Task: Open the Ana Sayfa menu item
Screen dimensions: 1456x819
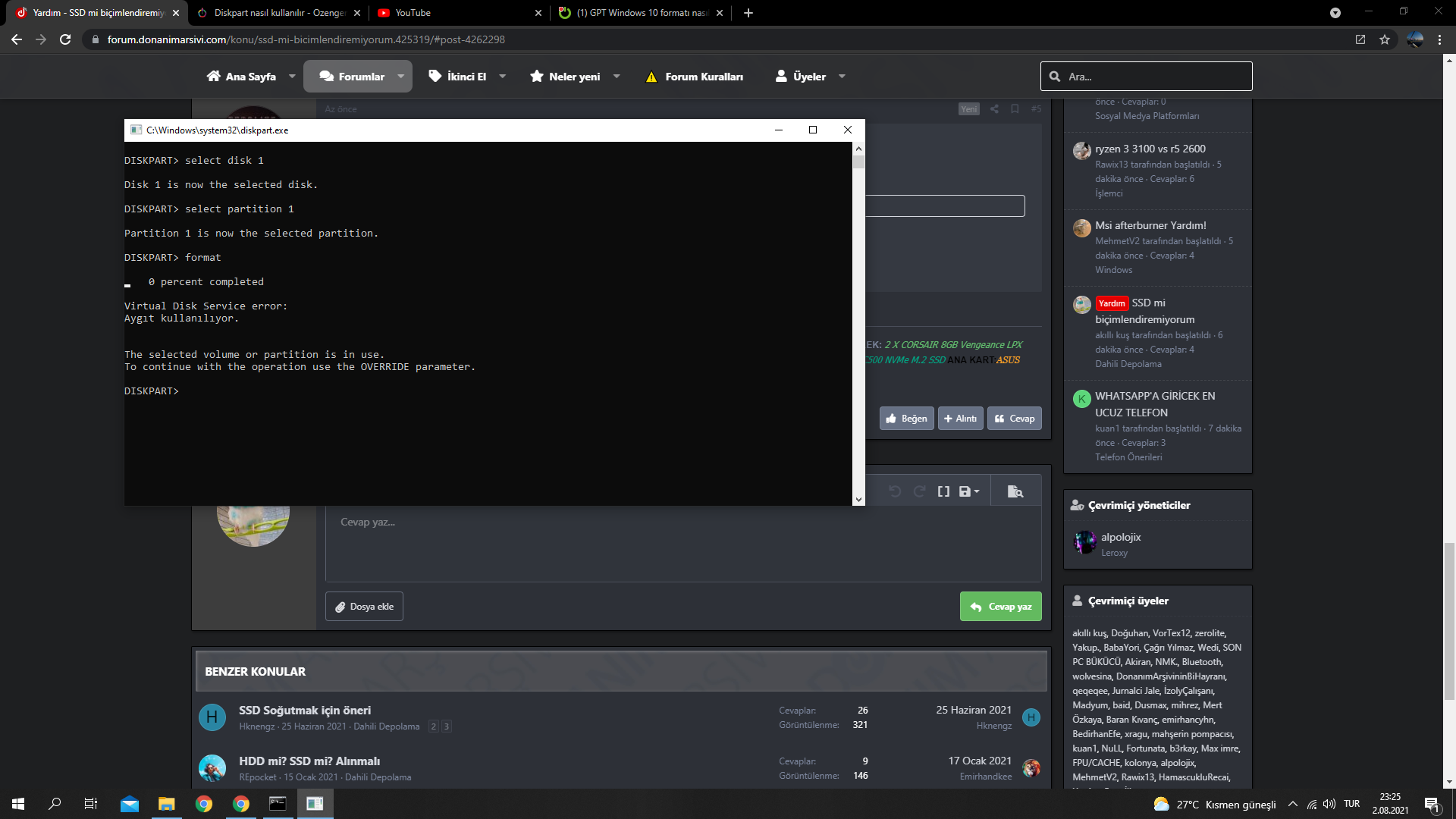Action: [x=242, y=77]
